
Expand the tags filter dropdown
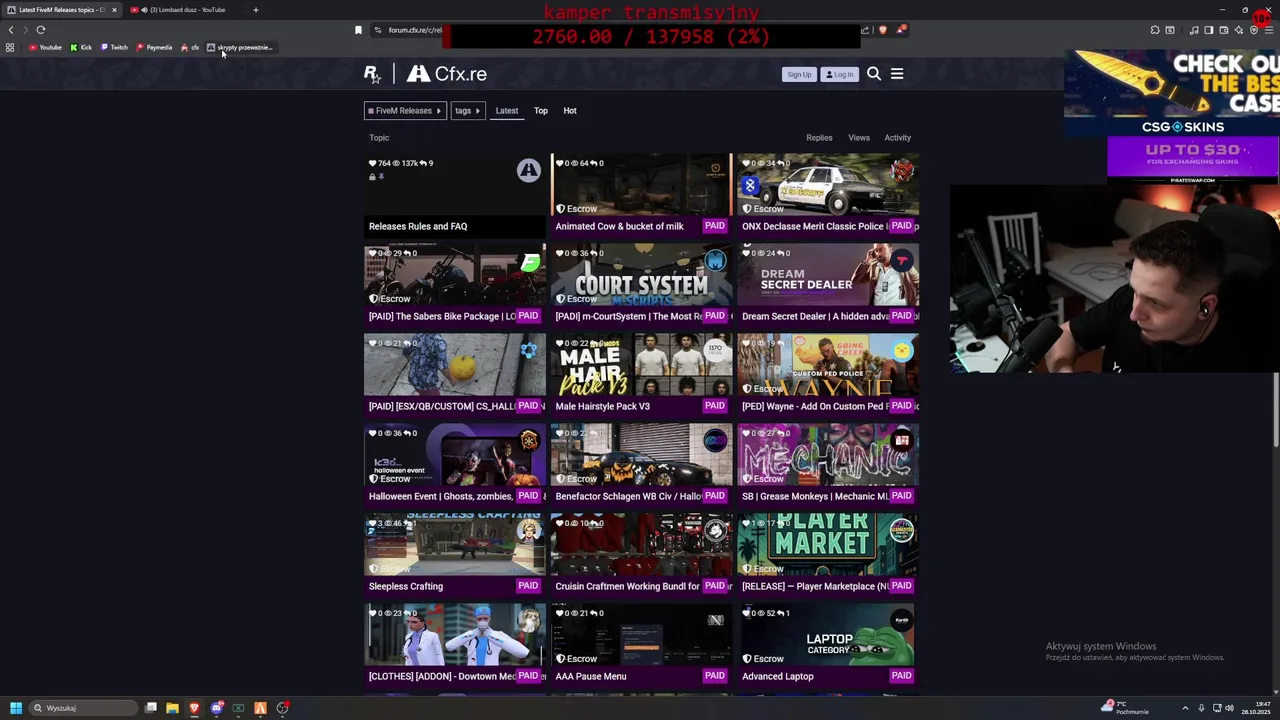point(467,111)
